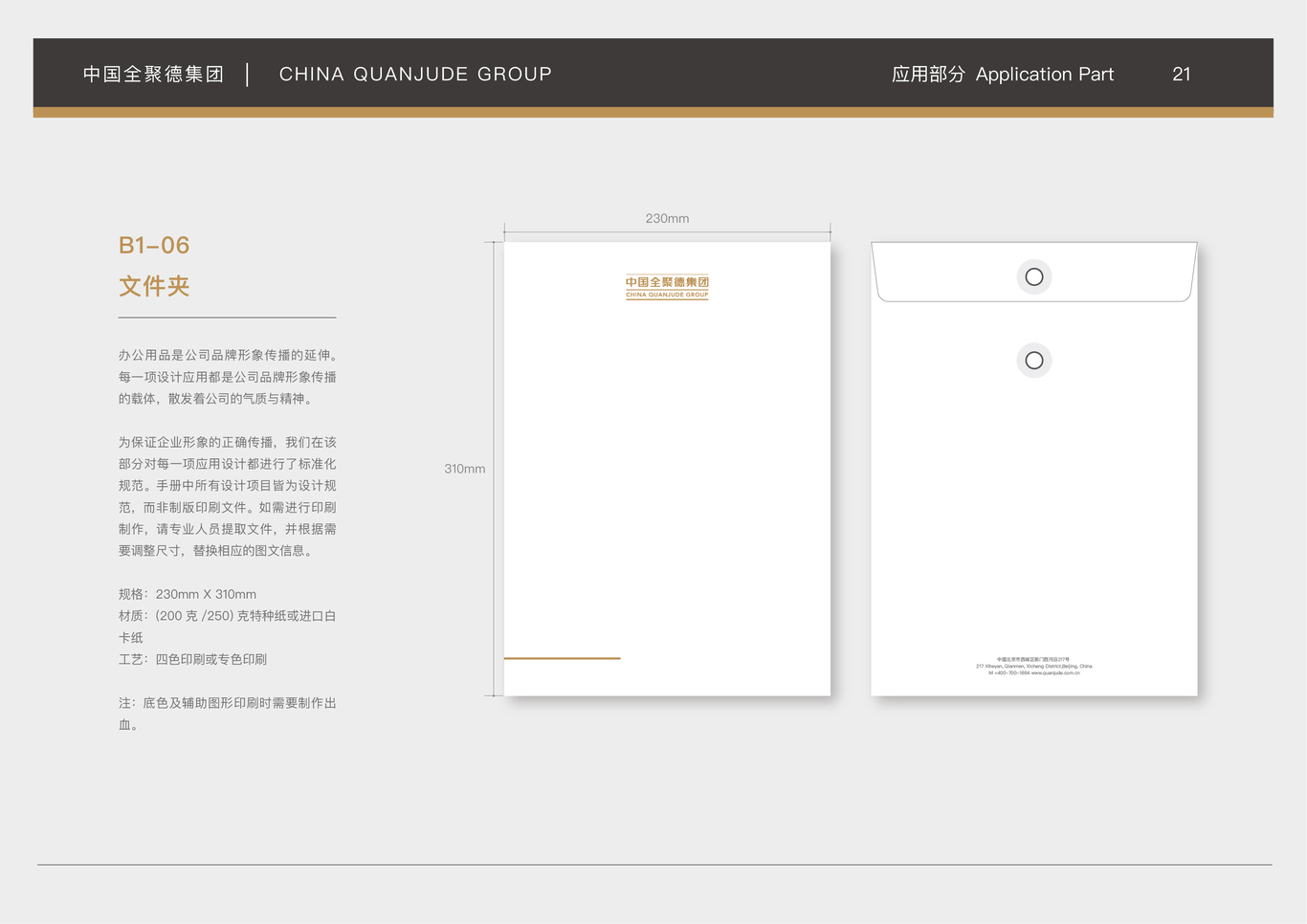Click the 工艺: 四色印刷或专色印刷 line
This screenshot has width=1307, height=924.
coord(192,659)
